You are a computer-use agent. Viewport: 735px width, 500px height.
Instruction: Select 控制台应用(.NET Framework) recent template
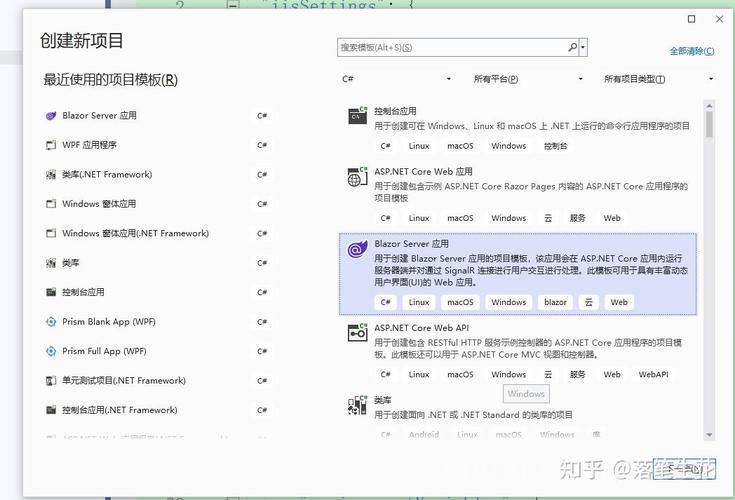click(x=120, y=410)
